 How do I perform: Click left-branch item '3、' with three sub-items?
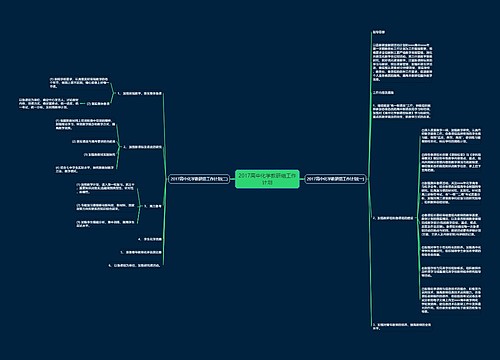[153, 206]
